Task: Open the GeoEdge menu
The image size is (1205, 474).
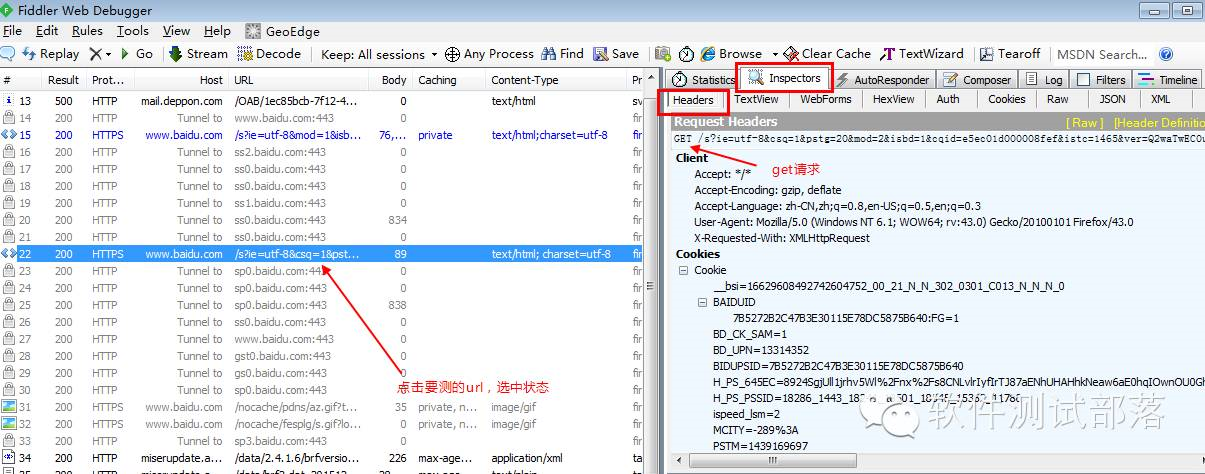Action: click(x=282, y=31)
